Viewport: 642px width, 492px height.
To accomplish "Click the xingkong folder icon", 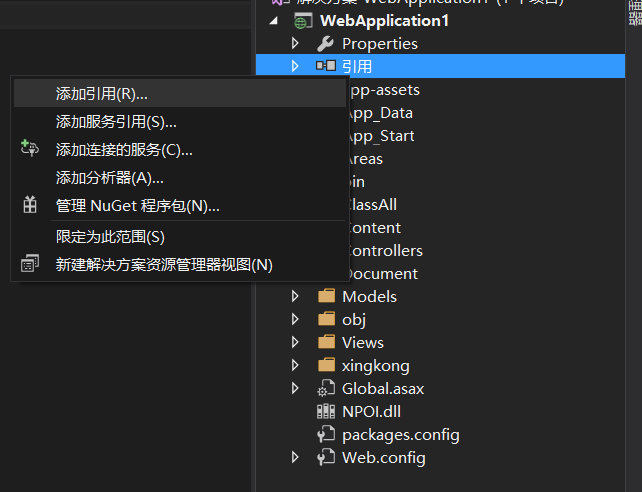I will (326, 364).
